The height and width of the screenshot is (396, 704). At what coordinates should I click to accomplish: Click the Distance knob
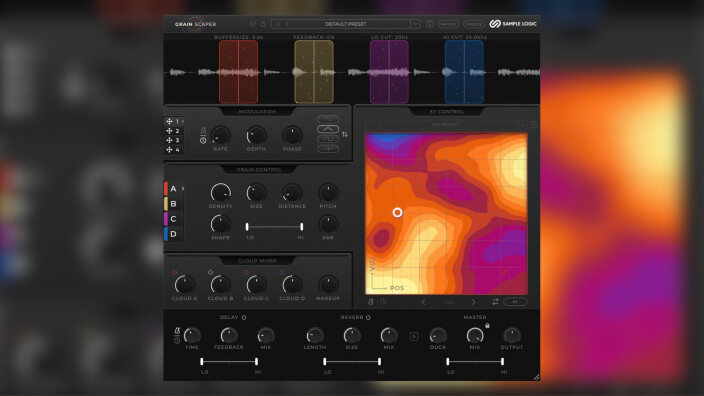[292, 193]
